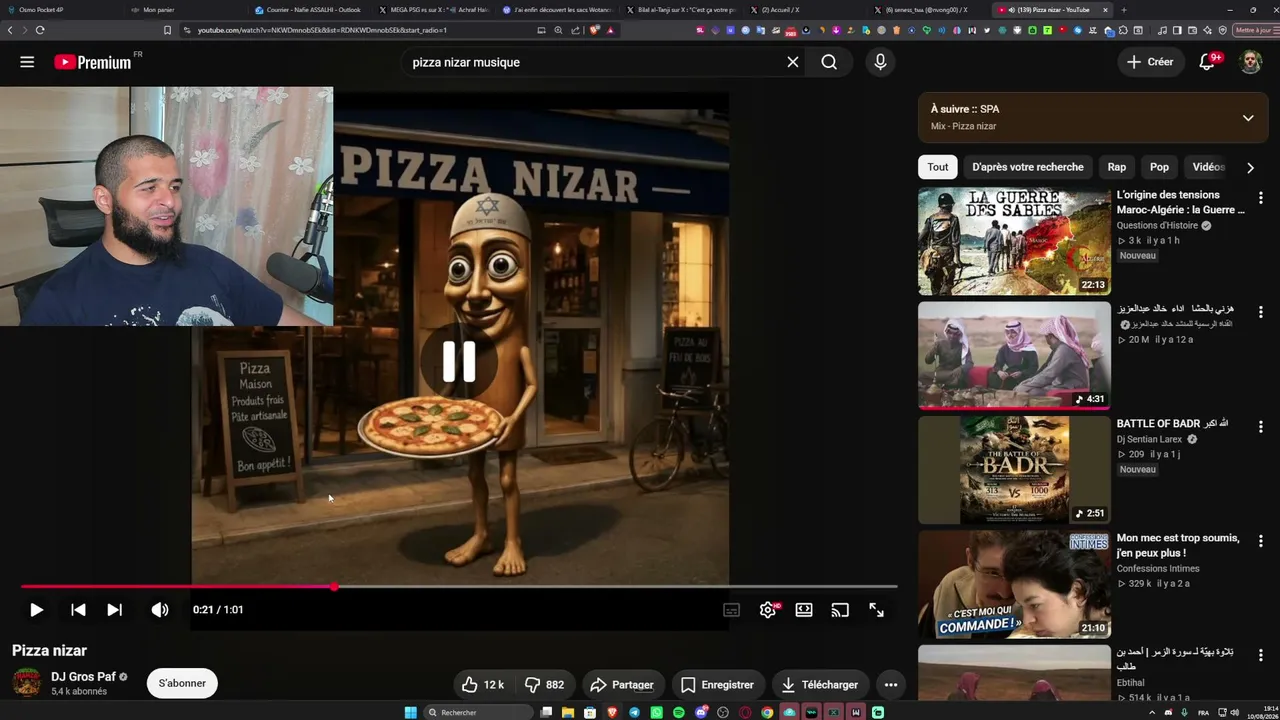Open a new browser tab
Screen dimensions: 1280x720
coord(1124,10)
